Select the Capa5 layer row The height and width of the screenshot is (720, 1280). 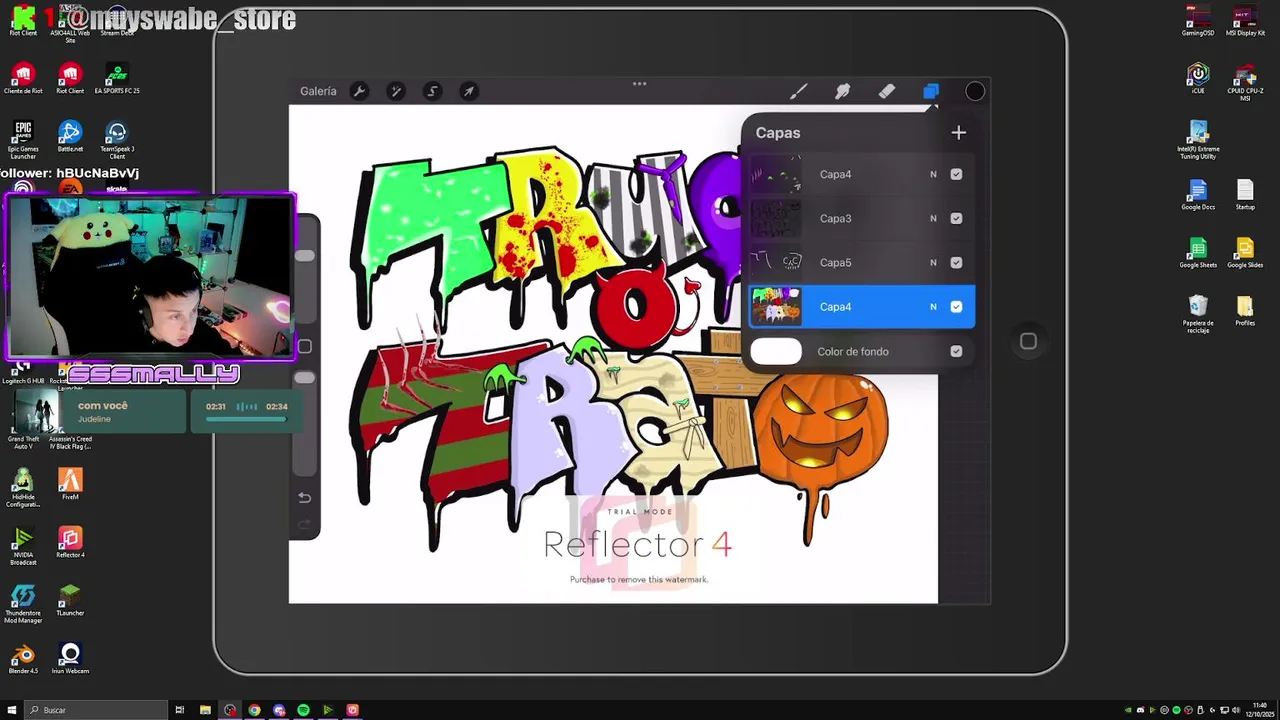point(861,262)
